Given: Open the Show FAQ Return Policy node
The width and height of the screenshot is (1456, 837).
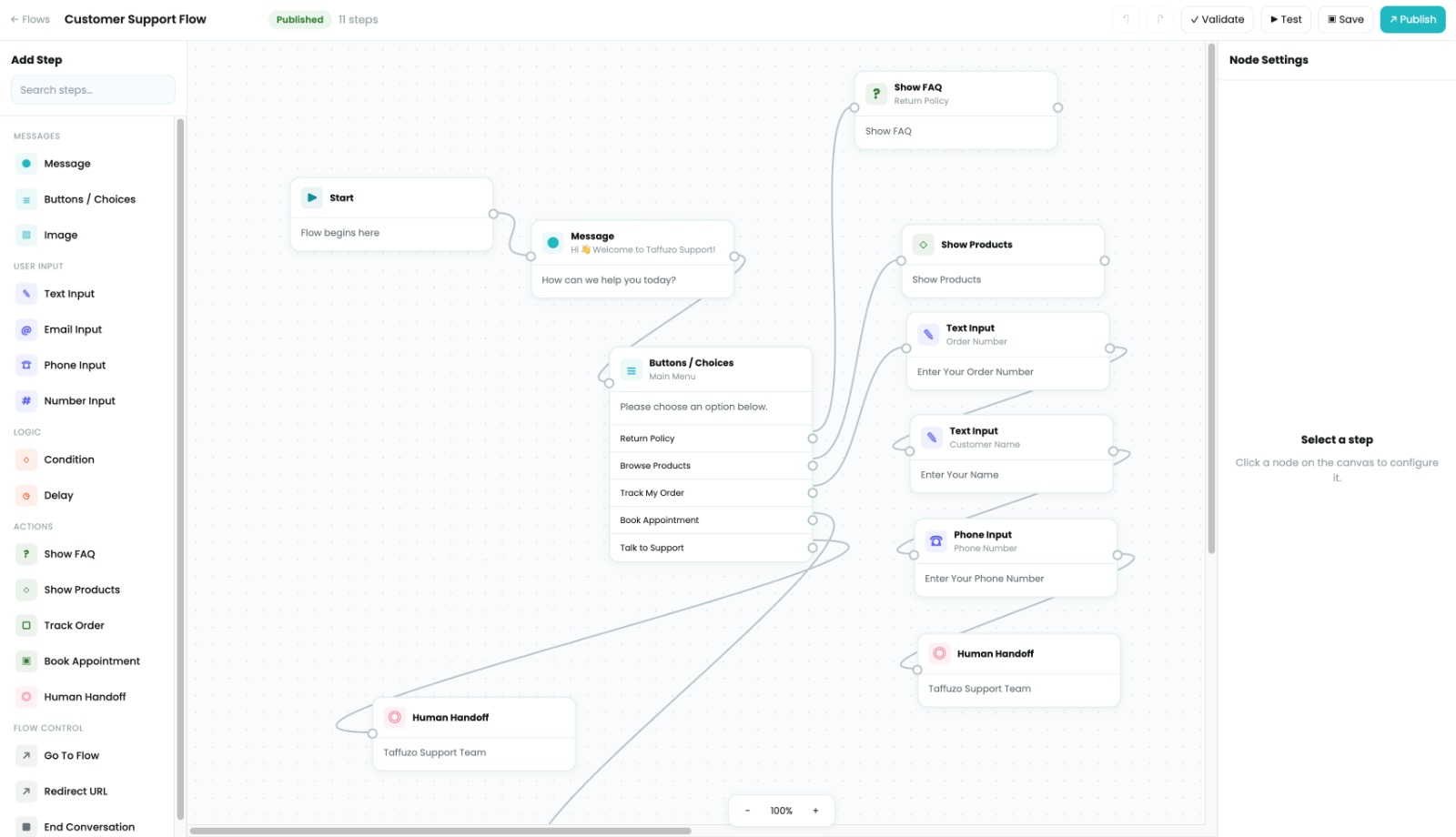Looking at the screenshot, I should pos(955,110).
